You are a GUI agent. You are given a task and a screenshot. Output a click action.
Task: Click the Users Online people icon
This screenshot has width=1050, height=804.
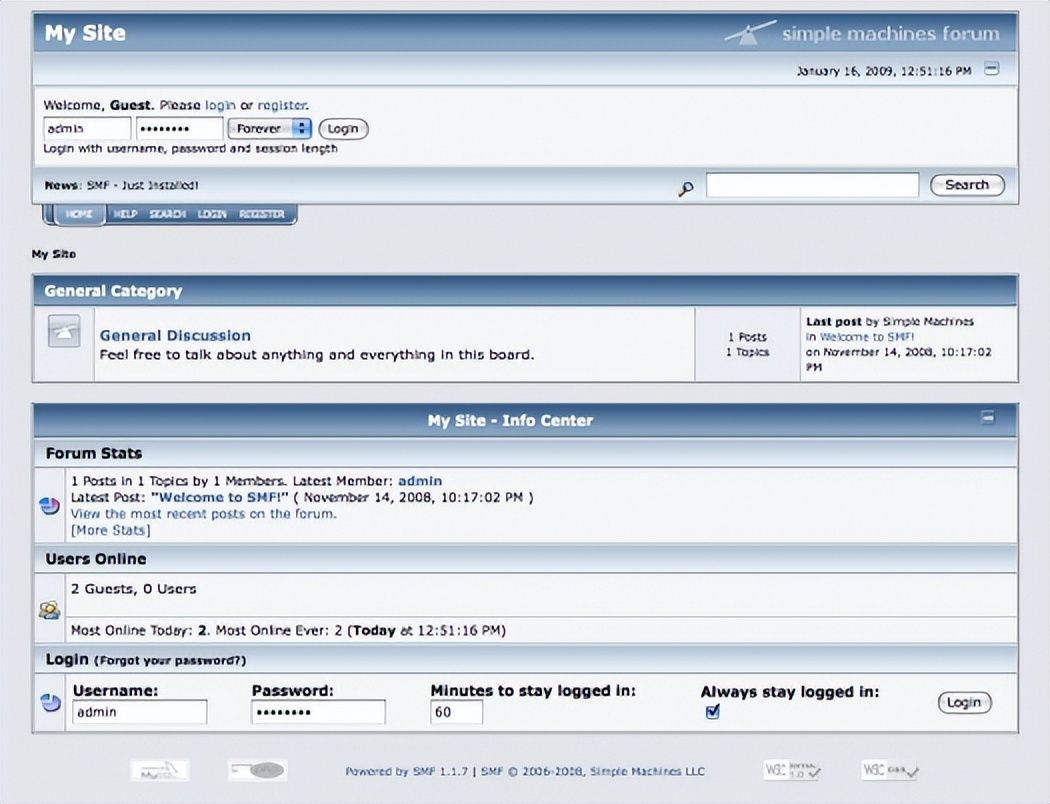pyautogui.click(x=50, y=610)
